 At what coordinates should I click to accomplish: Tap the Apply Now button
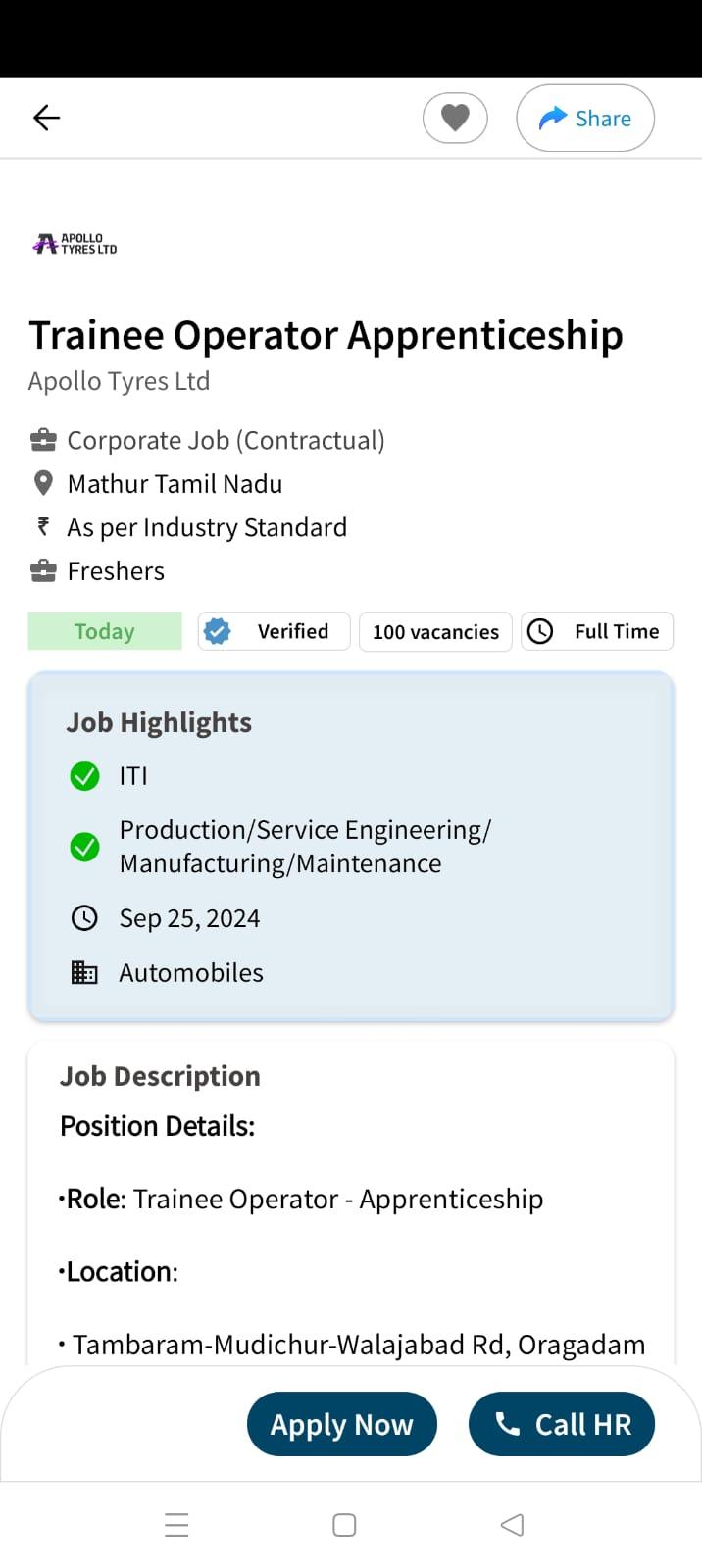342,1424
